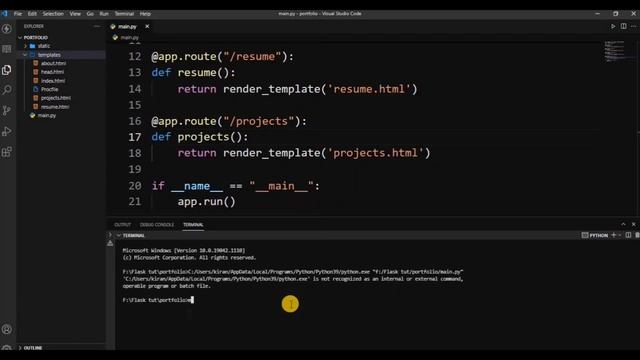The width and height of the screenshot is (640, 360).
Task: Open the Go menu
Action: pos(90,13)
